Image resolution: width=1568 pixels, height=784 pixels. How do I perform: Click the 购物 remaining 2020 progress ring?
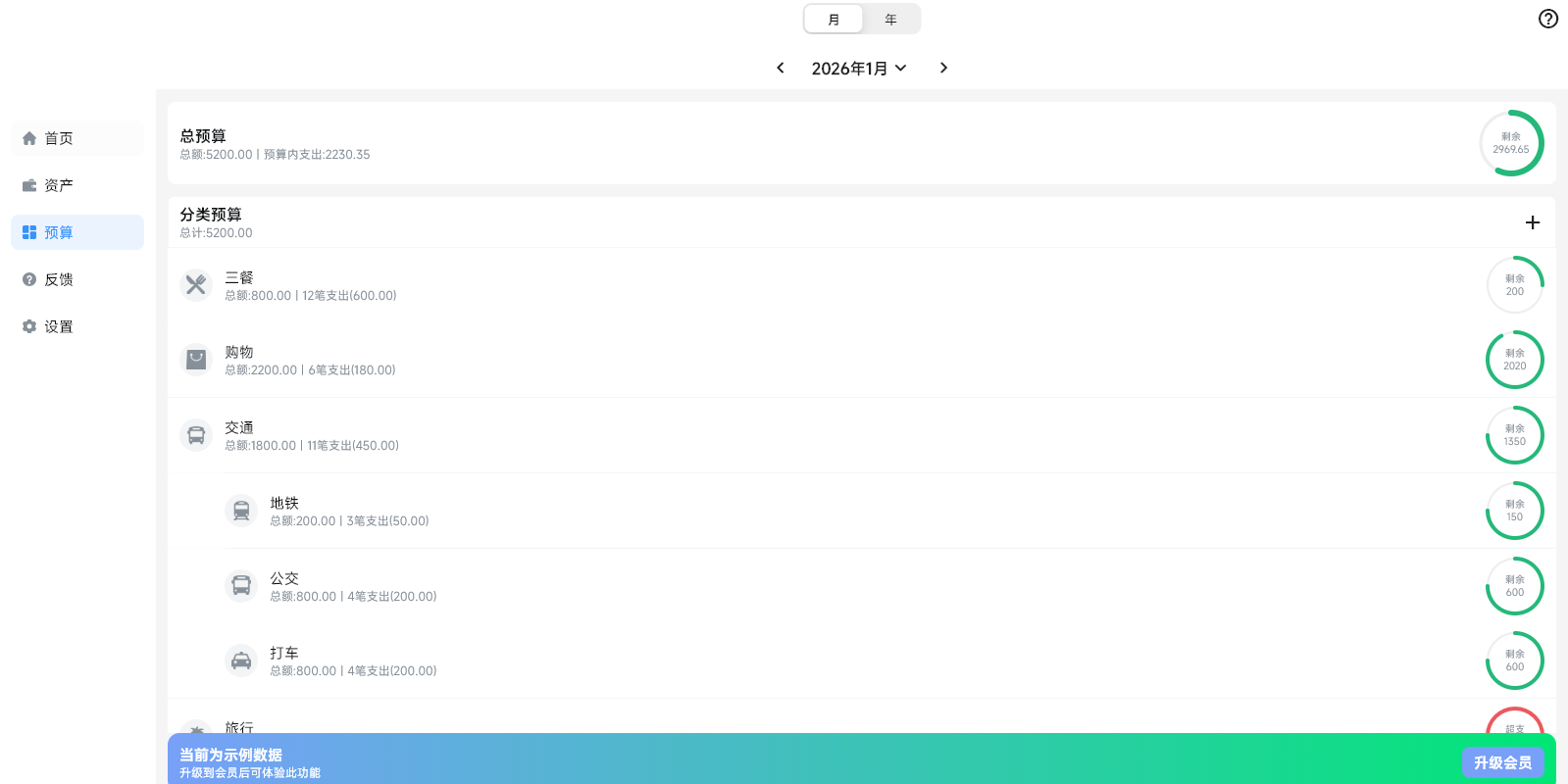point(1514,360)
